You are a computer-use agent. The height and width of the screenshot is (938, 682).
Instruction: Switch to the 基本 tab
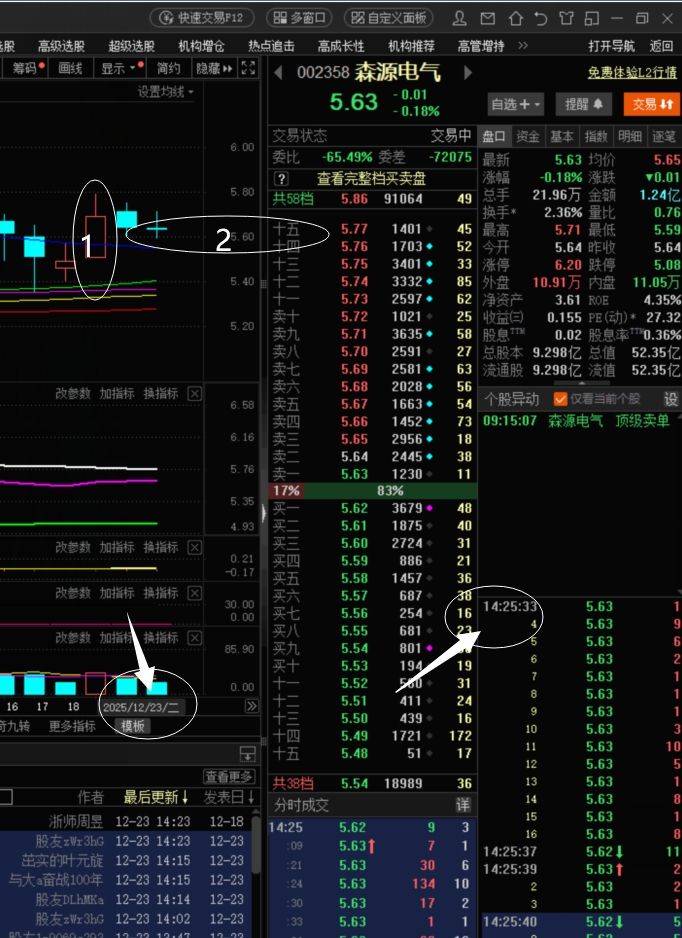562,136
